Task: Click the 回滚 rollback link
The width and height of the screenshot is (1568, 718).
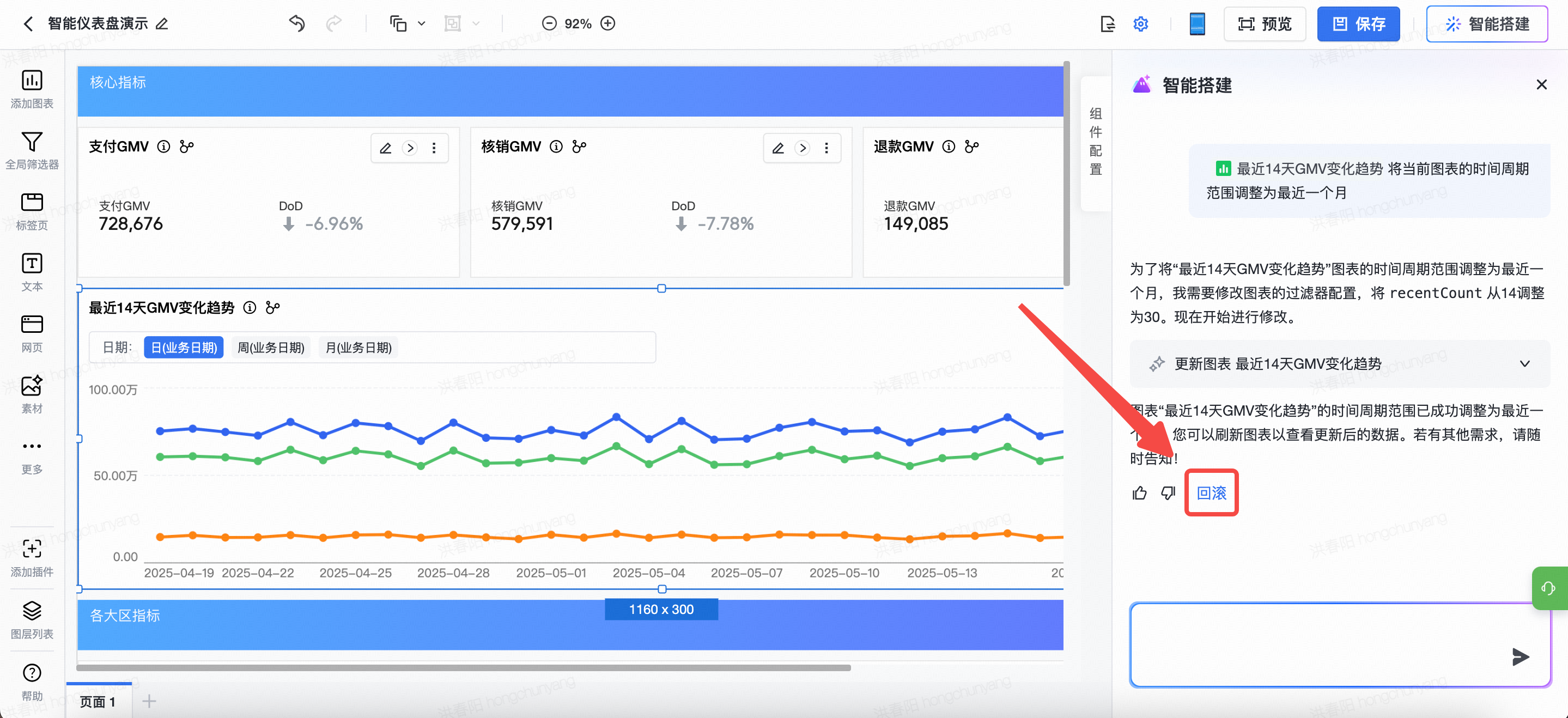Action: pyautogui.click(x=1211, y=493)
